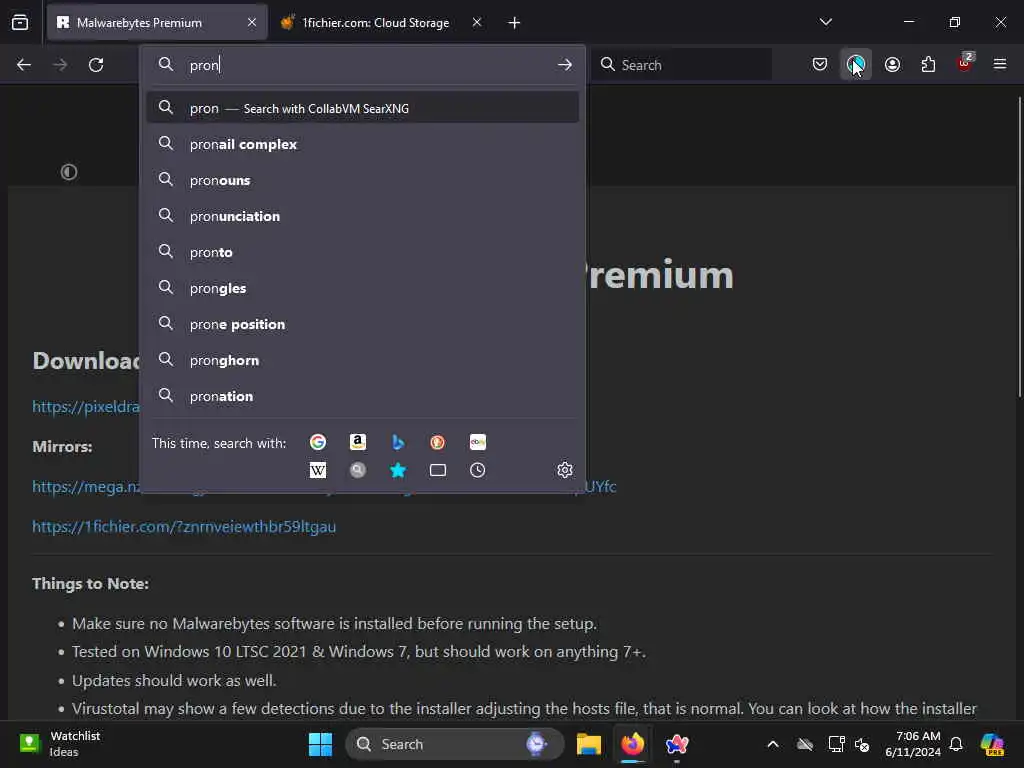Open the Firefox View button
This screenshot has width=1024, height=768.
(20, 23)
